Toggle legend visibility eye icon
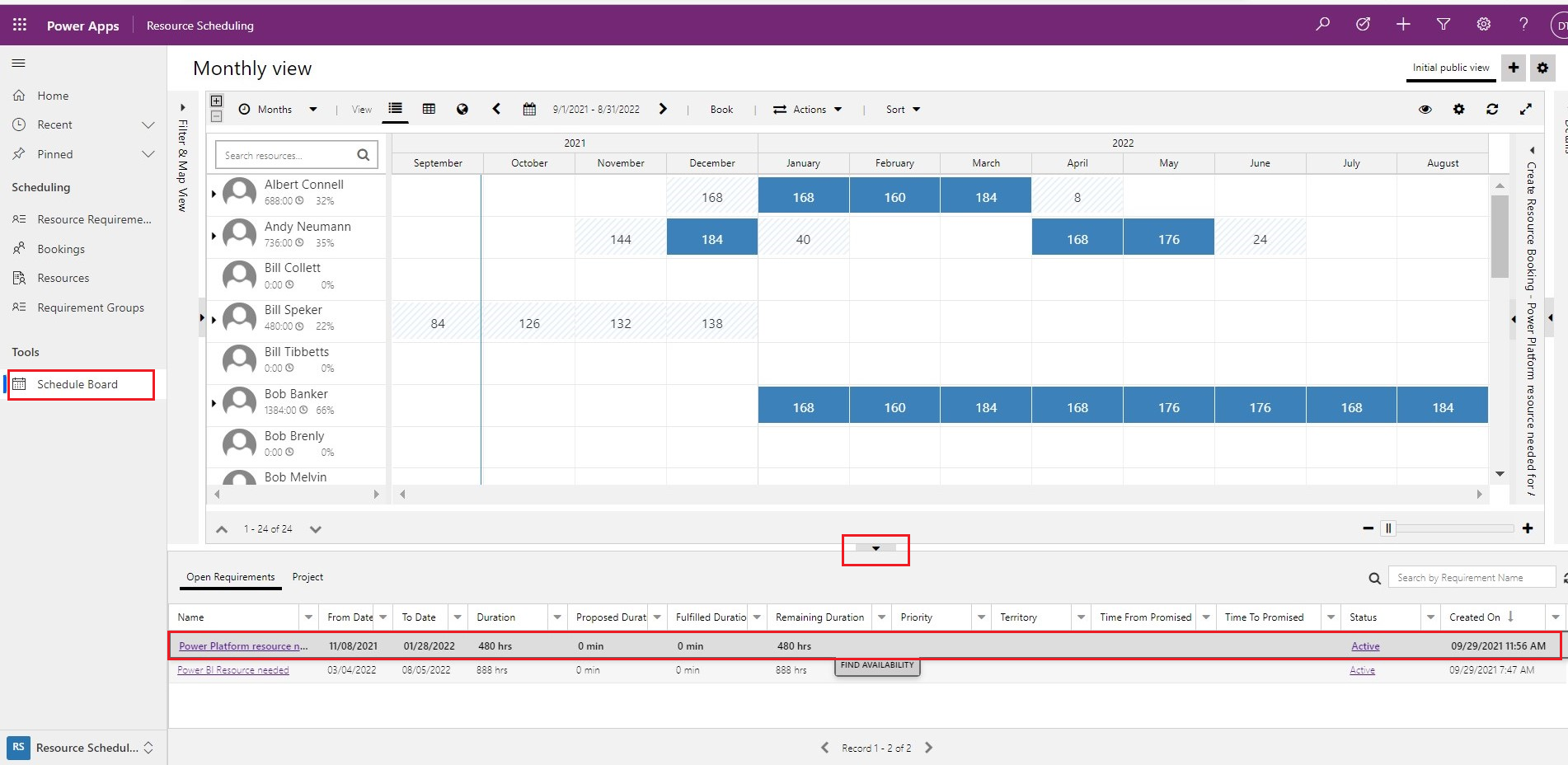The image size is (1568, 765). [x=1425, y=109]
